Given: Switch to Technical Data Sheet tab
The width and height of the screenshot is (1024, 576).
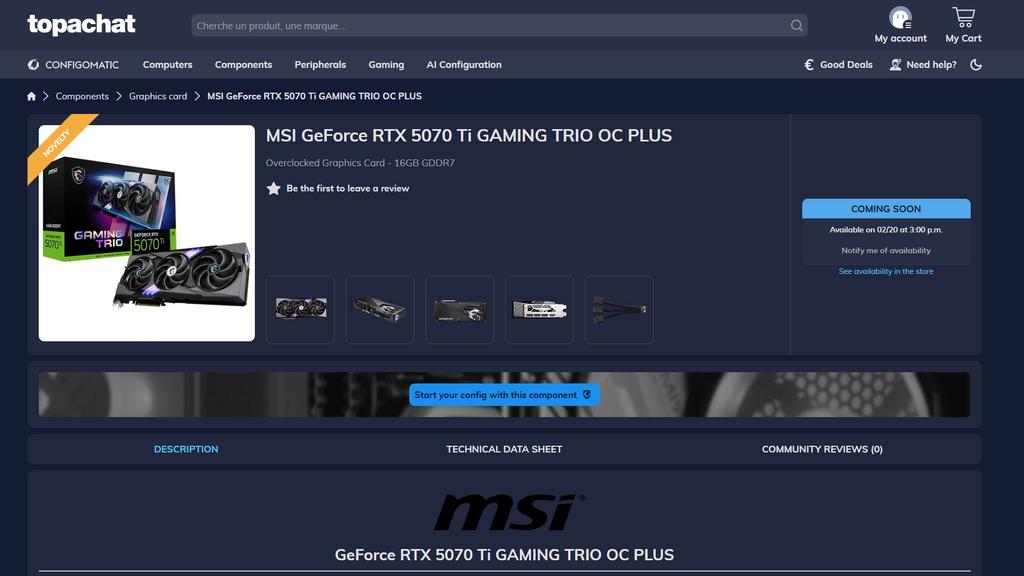Looking at the screenshot, I should (x=504, y=449).
